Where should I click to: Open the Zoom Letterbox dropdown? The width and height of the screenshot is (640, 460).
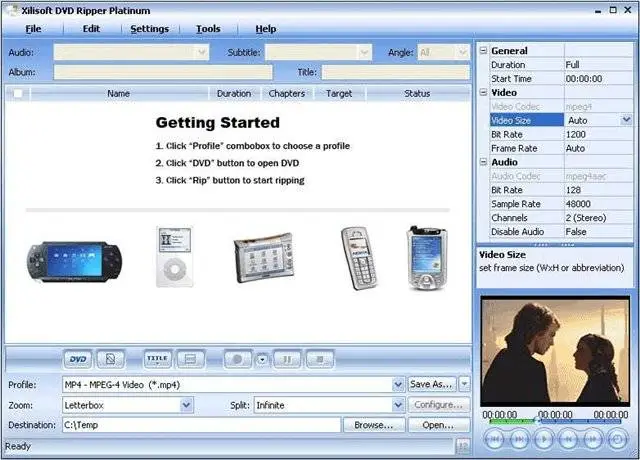187,405
